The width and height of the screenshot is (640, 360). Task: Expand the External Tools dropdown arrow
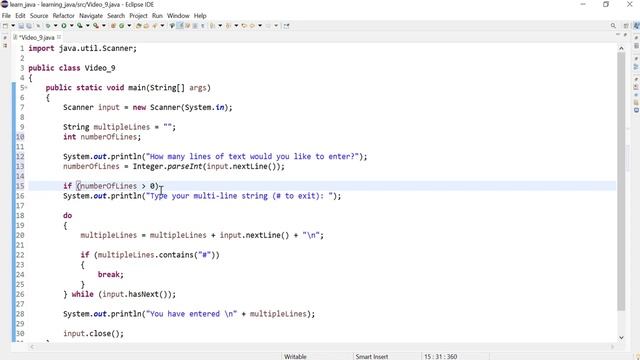(104, 26)
